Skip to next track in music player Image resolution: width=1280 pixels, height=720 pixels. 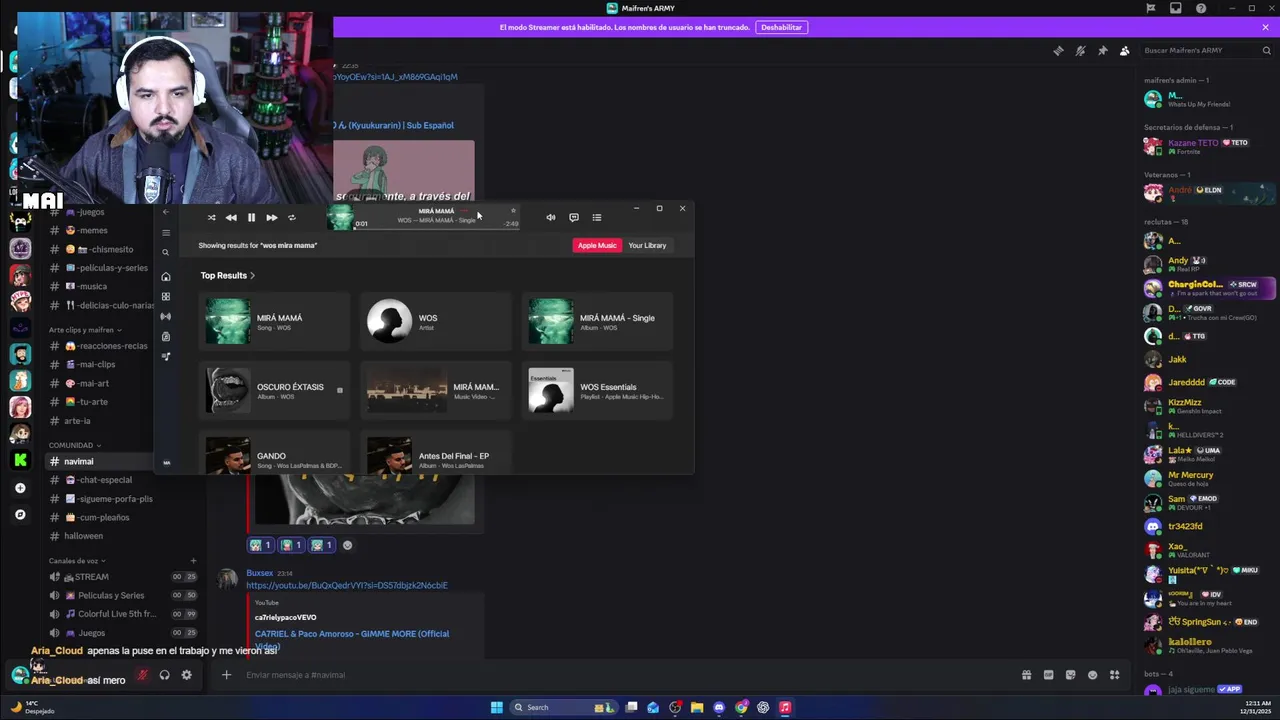click(271, 217)
